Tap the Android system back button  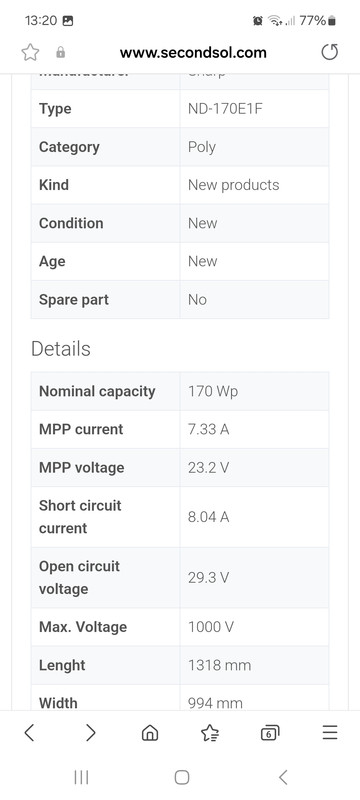pos(283,777)
